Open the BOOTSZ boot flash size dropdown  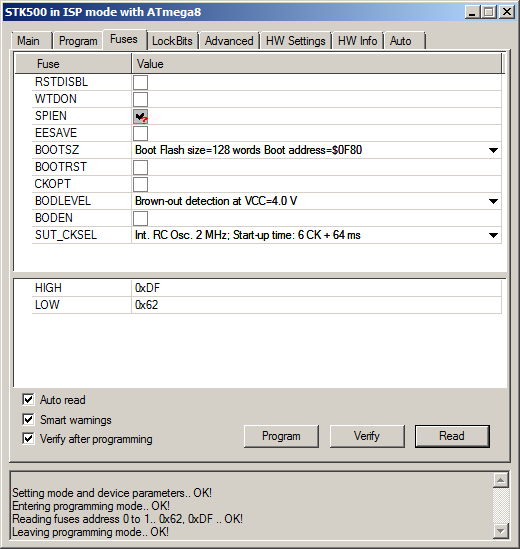pos(493,151)
